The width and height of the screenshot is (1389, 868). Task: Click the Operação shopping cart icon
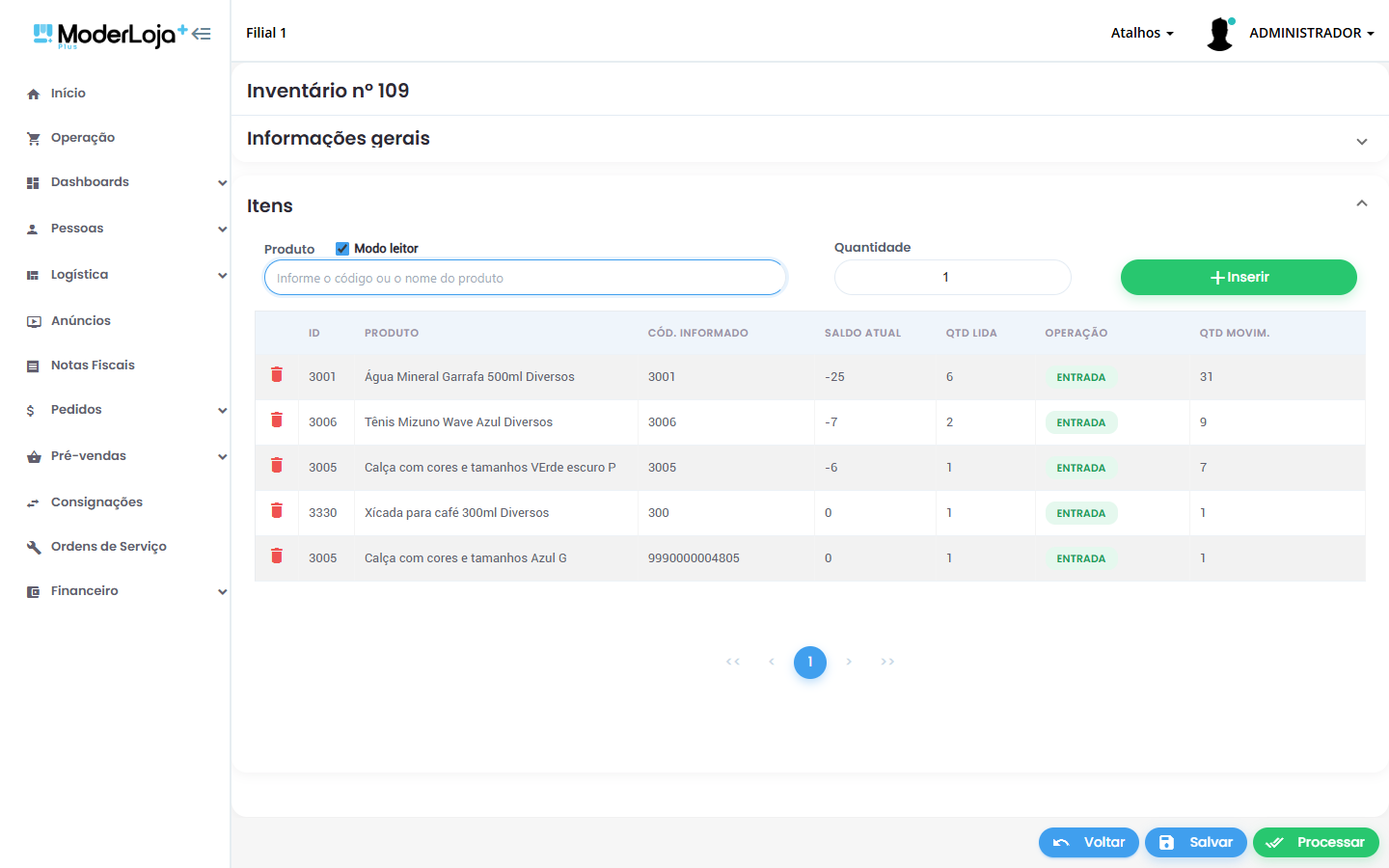pyautogui.click(x=34, y=138)
